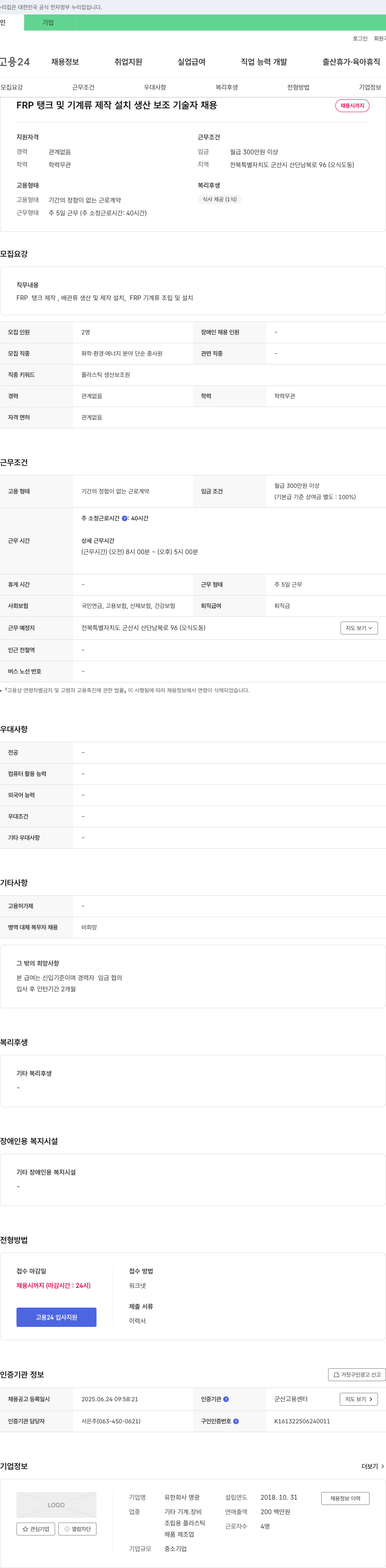This screenshot has height=1568, width=386.
Task: Select the '군산고용센터' agency name
Action: (x=290, y=1399)
